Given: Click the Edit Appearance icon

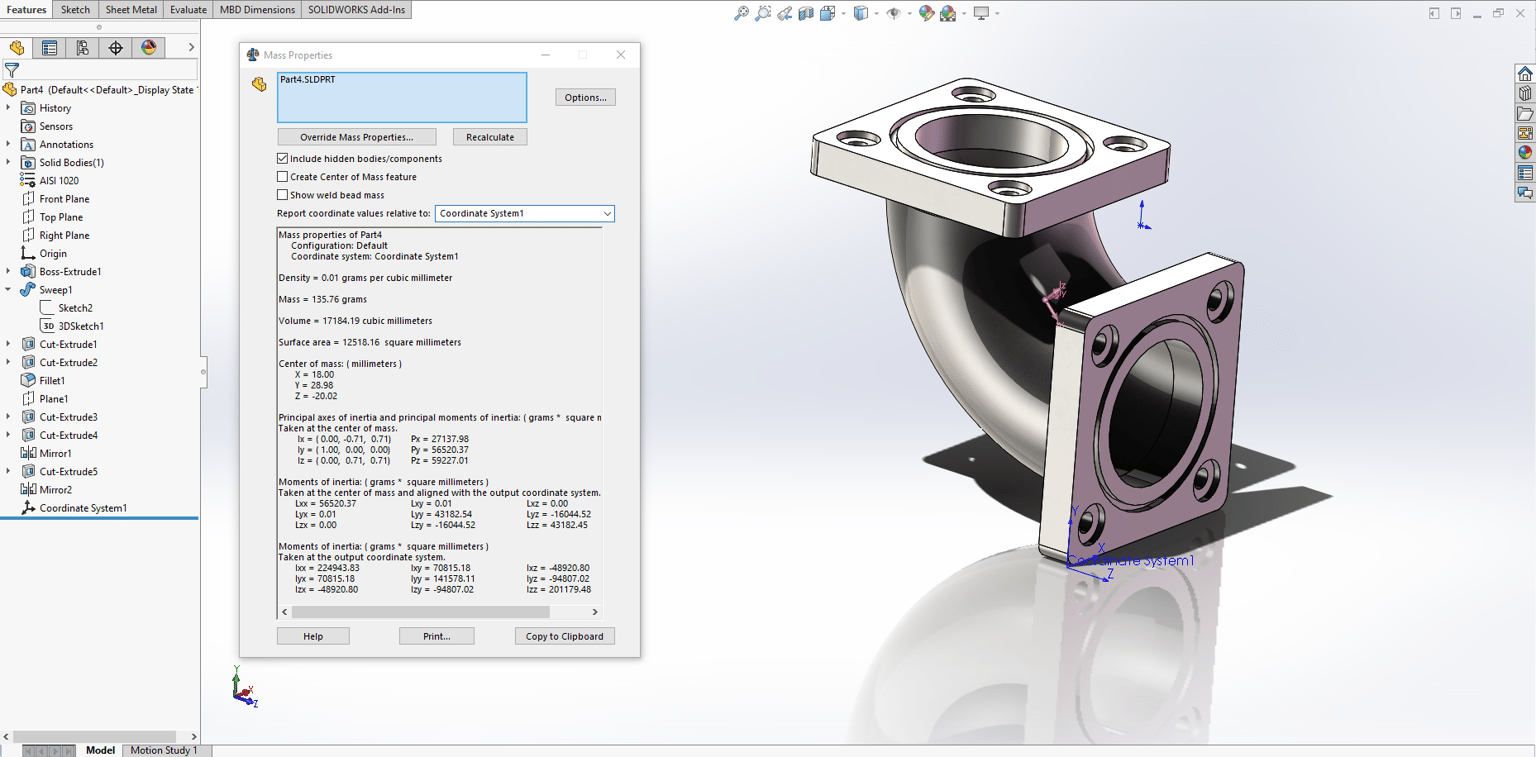Looking at the screenshot, I should pyautogui.click(x=926, y=13).
